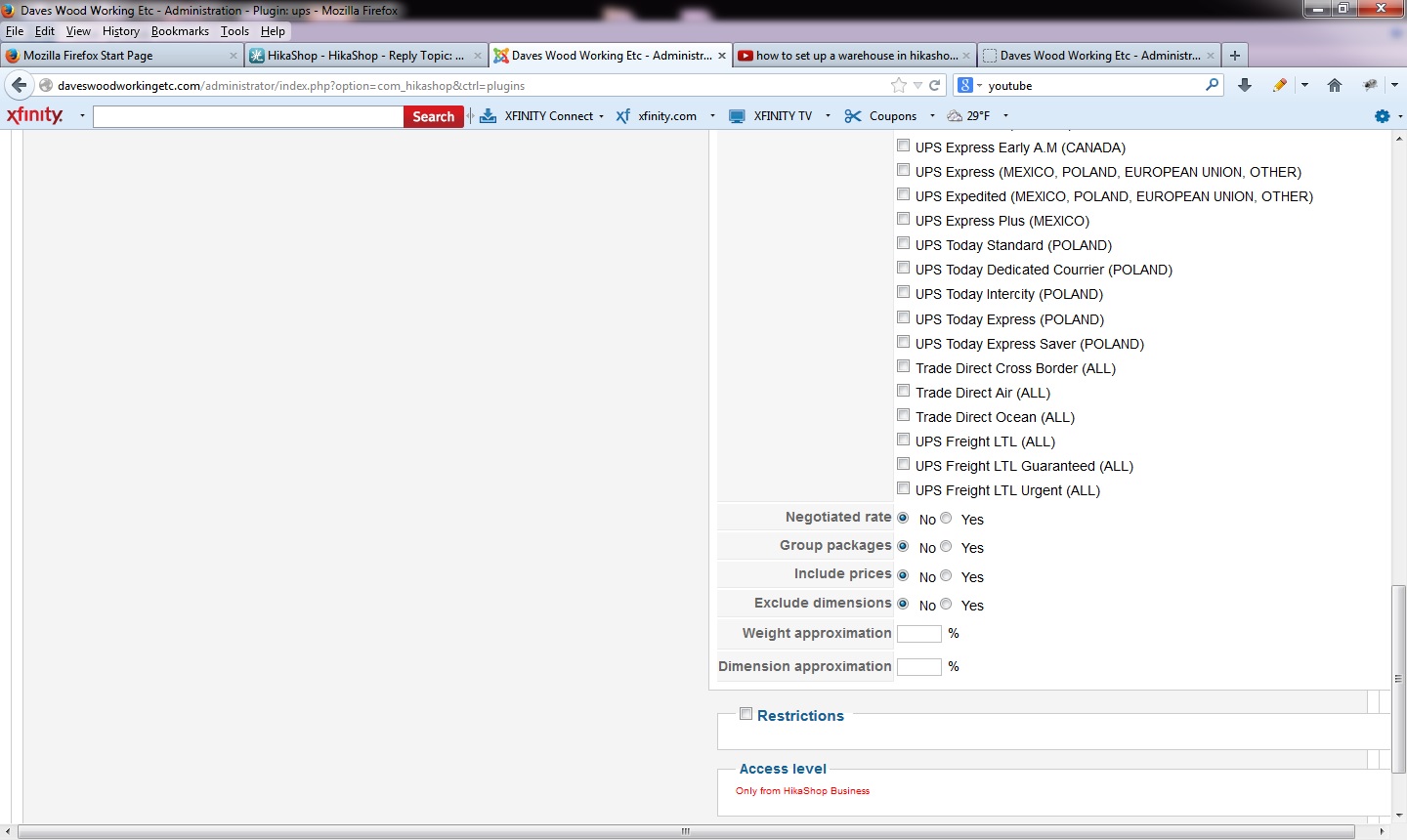Open the View menu
This screenshot has width=1407, height=840.
[x=78, y=31]
